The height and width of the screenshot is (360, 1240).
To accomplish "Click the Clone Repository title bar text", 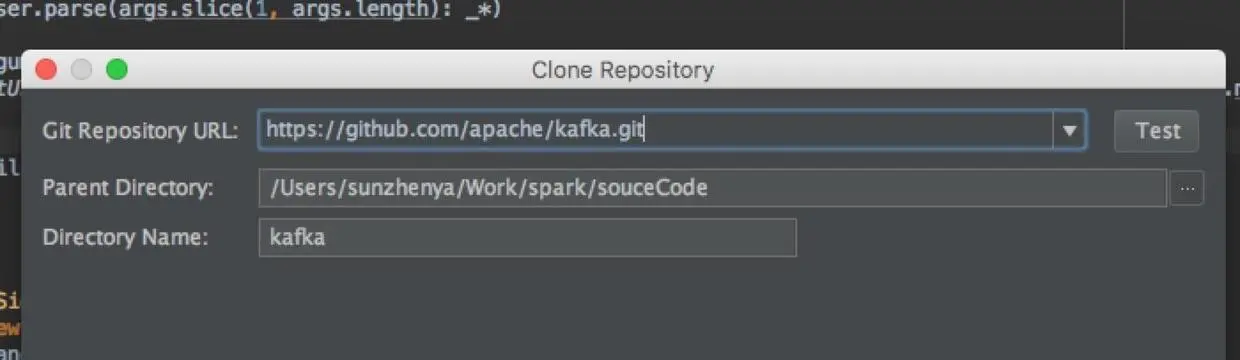I will (x=622, y=70).
